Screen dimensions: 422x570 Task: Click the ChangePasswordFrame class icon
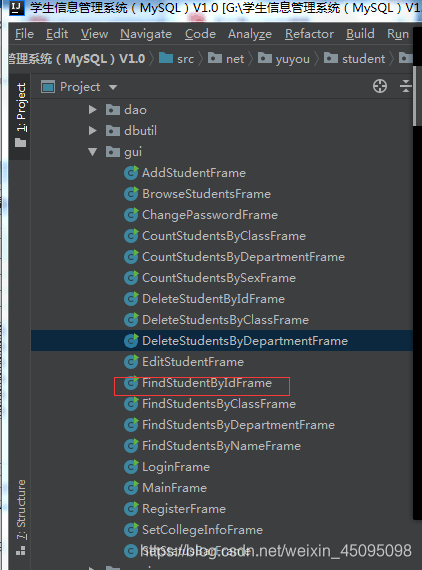pos(131,215)
